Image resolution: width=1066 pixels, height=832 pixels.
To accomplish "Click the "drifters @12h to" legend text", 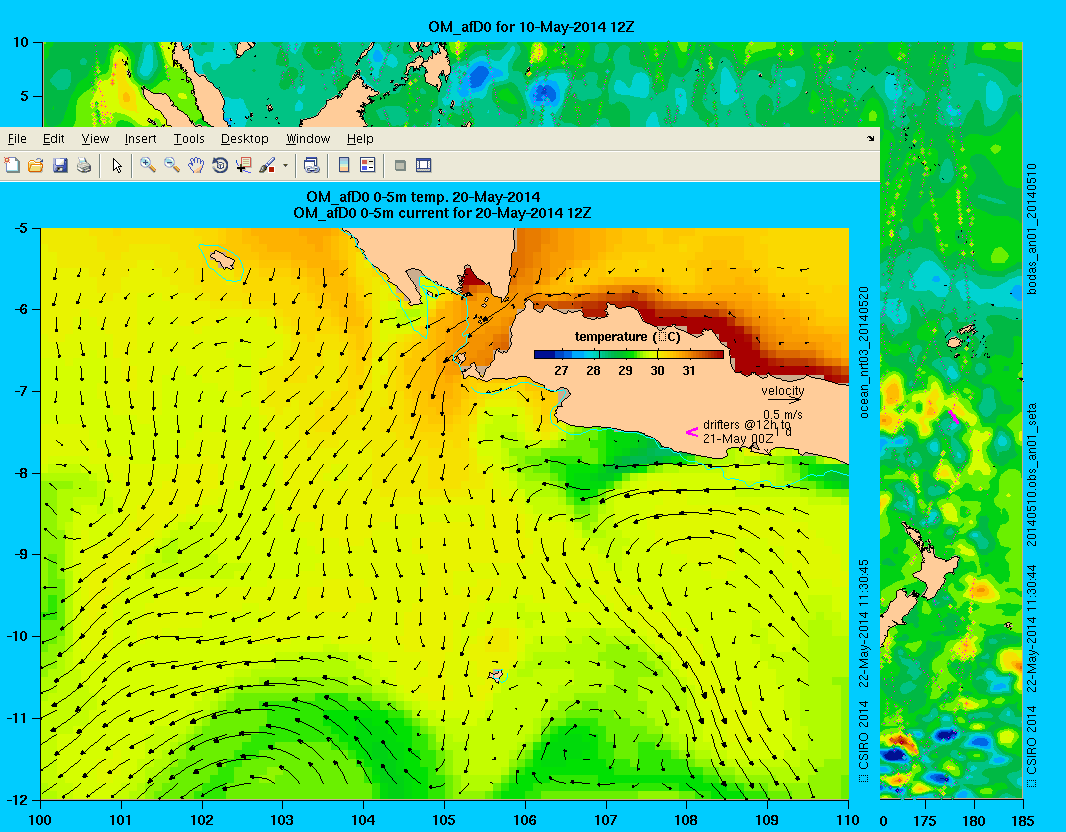I will tap(746, 425).
